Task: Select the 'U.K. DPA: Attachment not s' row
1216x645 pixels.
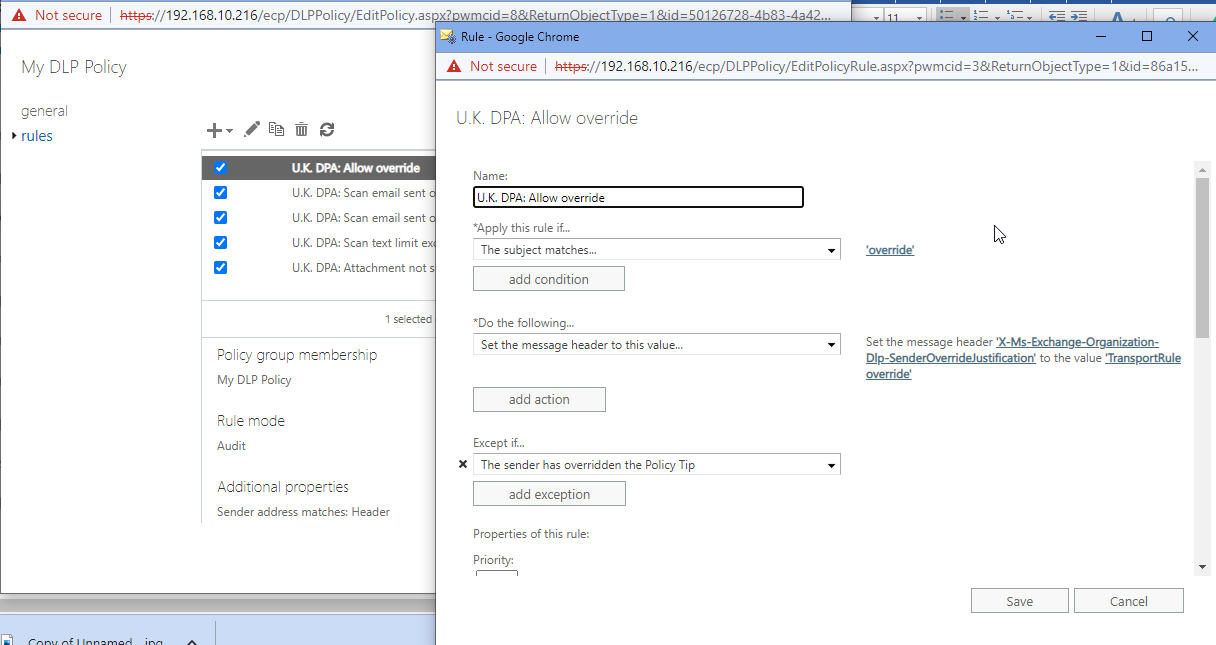Action: 319,267
